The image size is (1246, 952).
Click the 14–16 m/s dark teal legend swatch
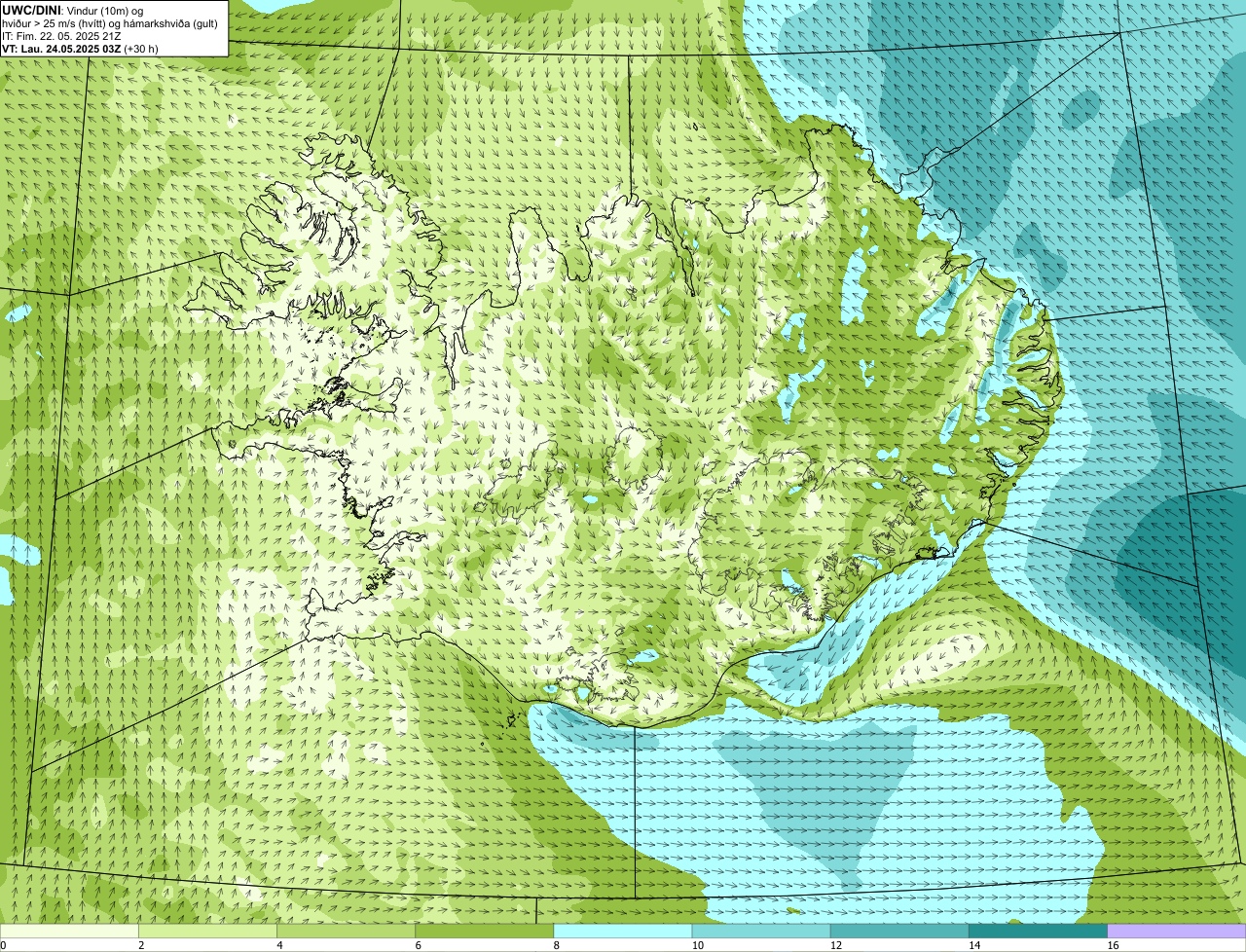pyautogui.click(x=1039, y=931)
